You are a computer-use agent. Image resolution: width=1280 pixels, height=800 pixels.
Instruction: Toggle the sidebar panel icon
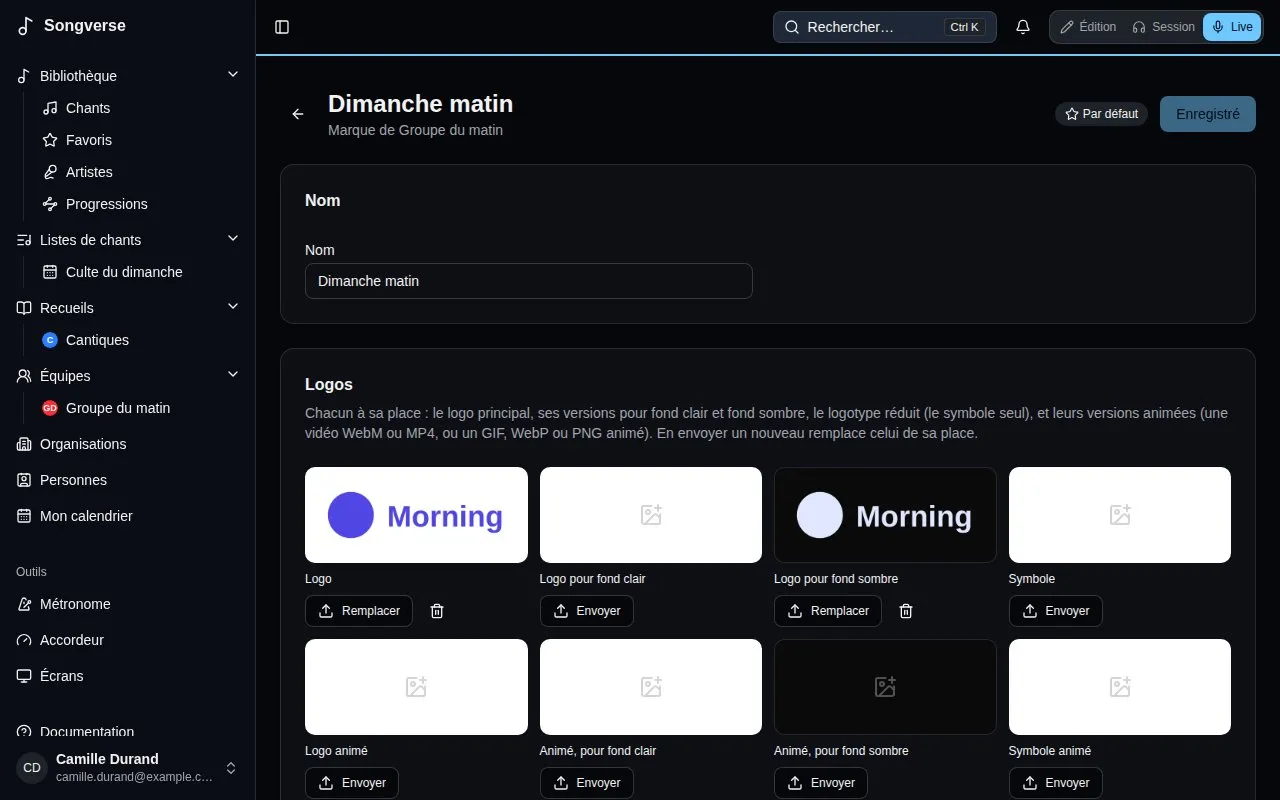click(282, 27)
